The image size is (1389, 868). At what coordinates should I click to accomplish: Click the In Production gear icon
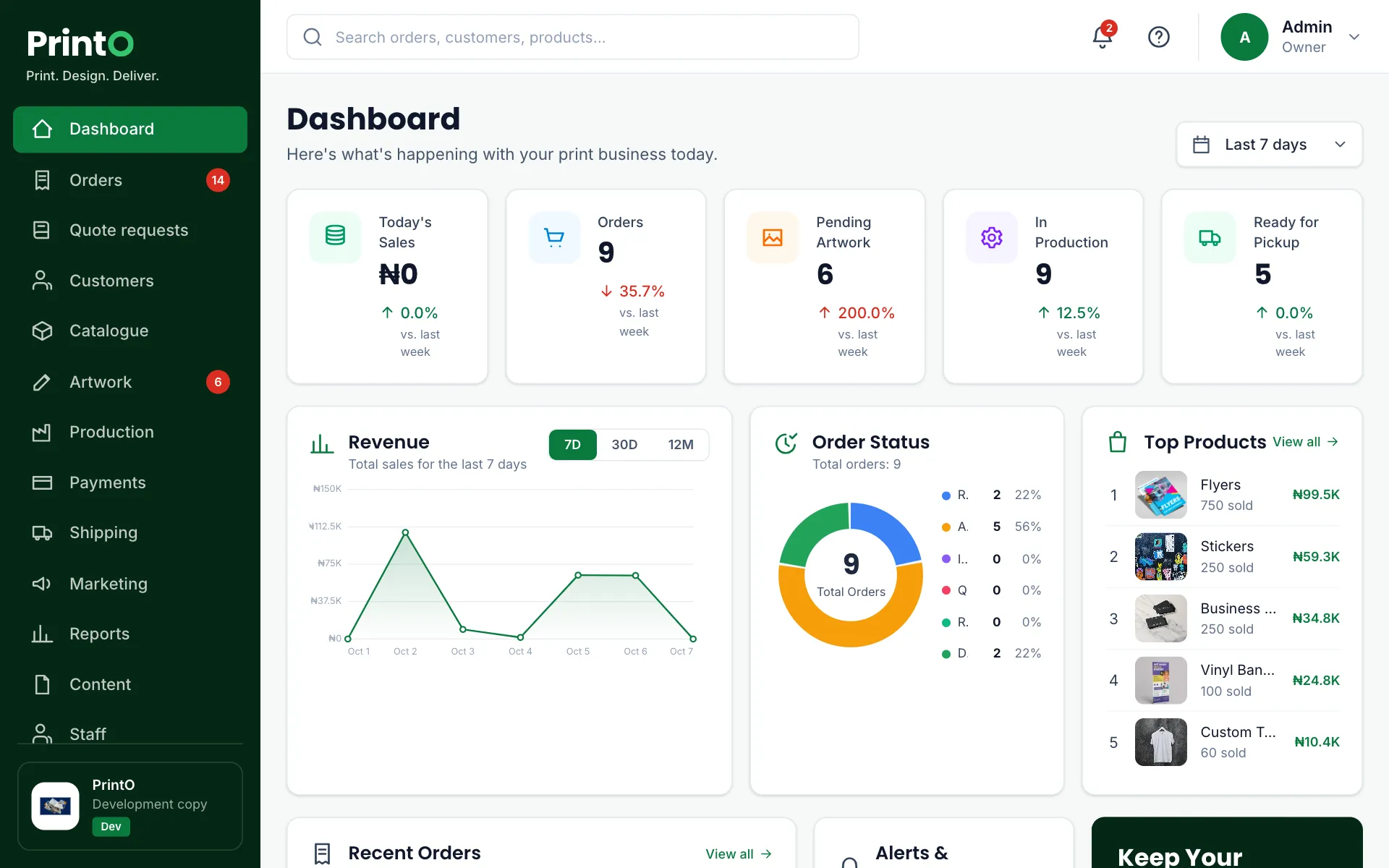coord(992,237)
